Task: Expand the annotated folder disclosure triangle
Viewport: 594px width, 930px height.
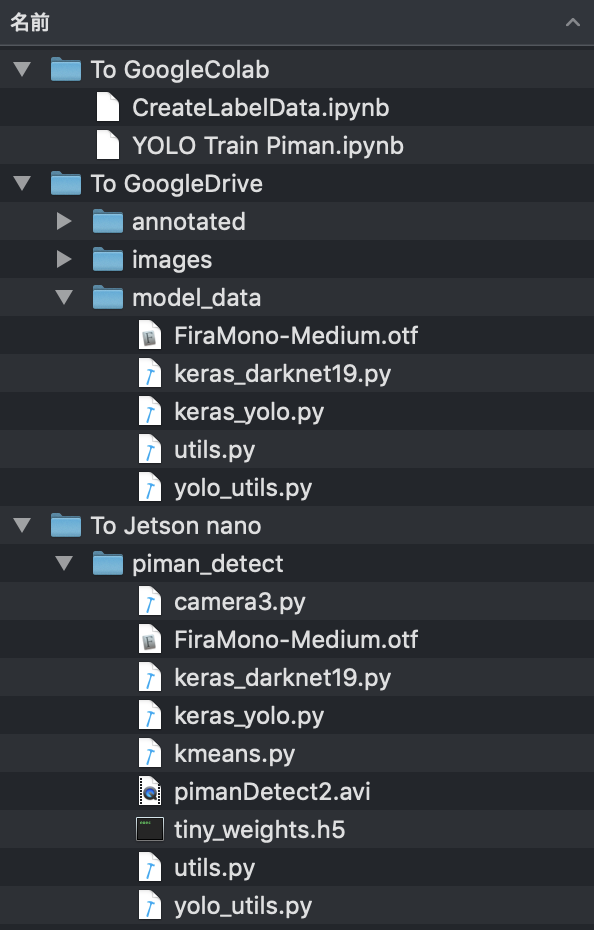Action: tap(64, 221)
